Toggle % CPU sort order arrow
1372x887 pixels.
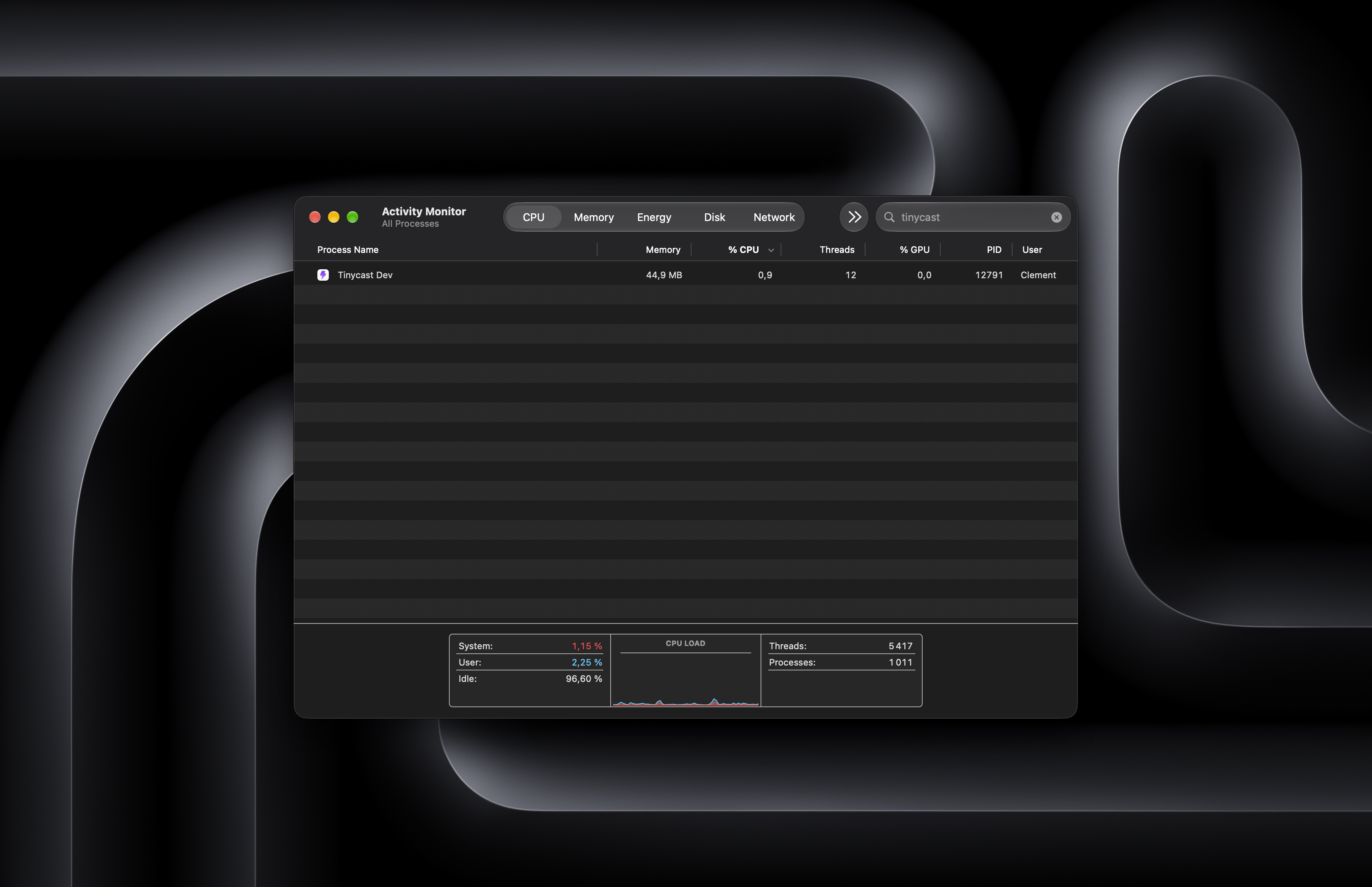pyautogui.click(x=771, y=250)
